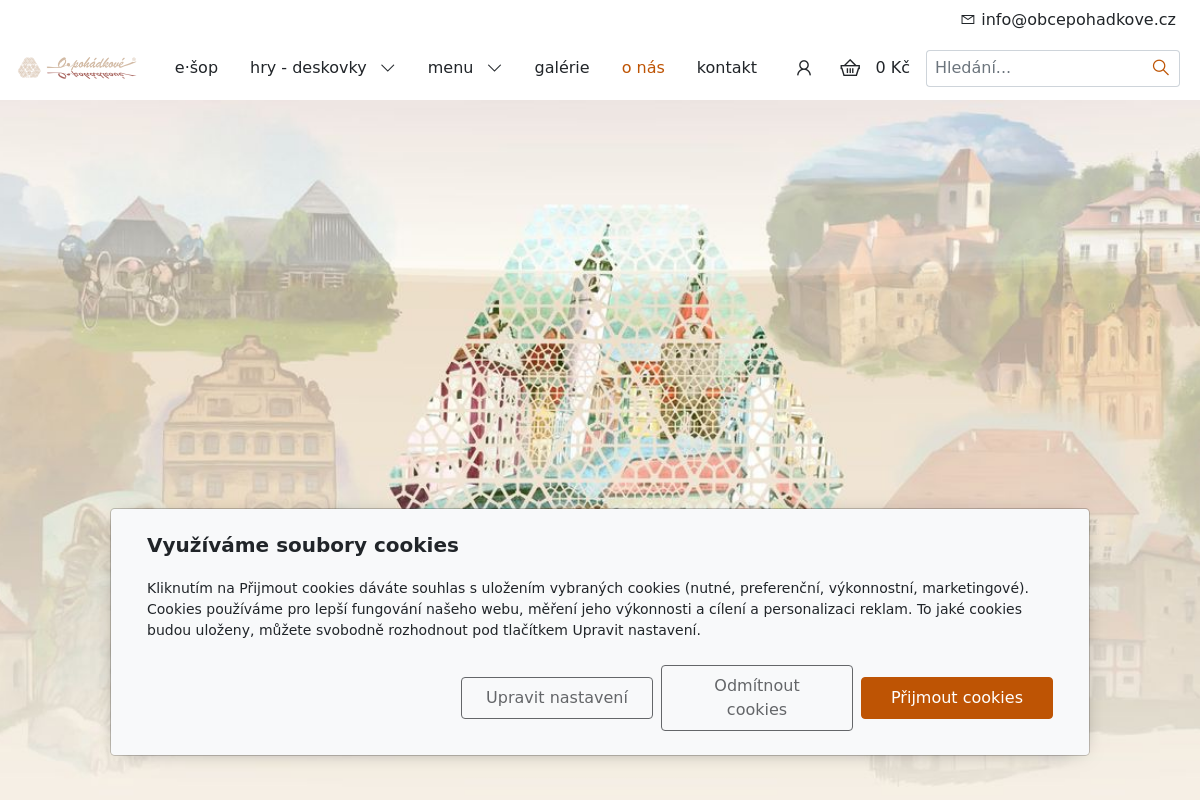This screenshot has height=800, width=1200.
Task: Click the envelope icon beside the email address
Action: point(967,20)
